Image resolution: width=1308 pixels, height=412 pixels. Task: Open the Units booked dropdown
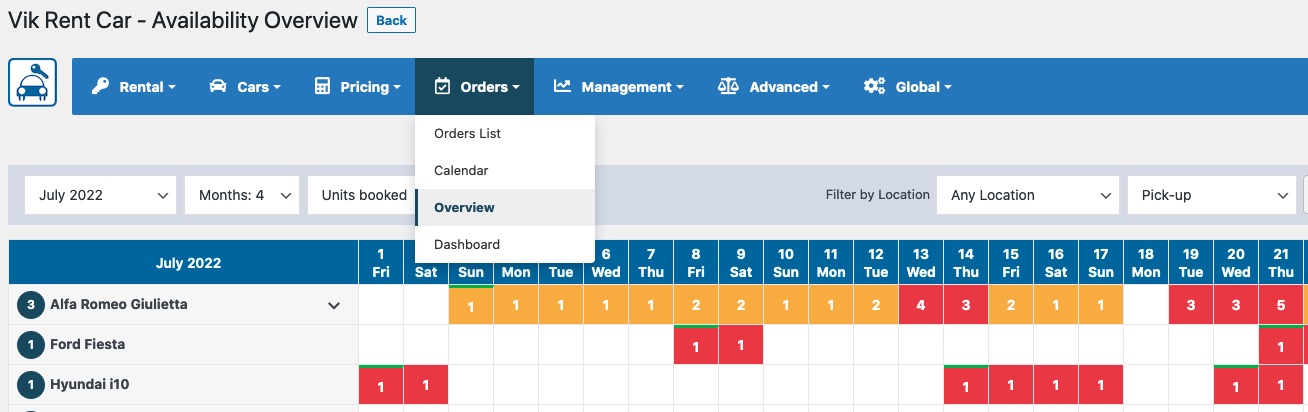click(362, 195)
